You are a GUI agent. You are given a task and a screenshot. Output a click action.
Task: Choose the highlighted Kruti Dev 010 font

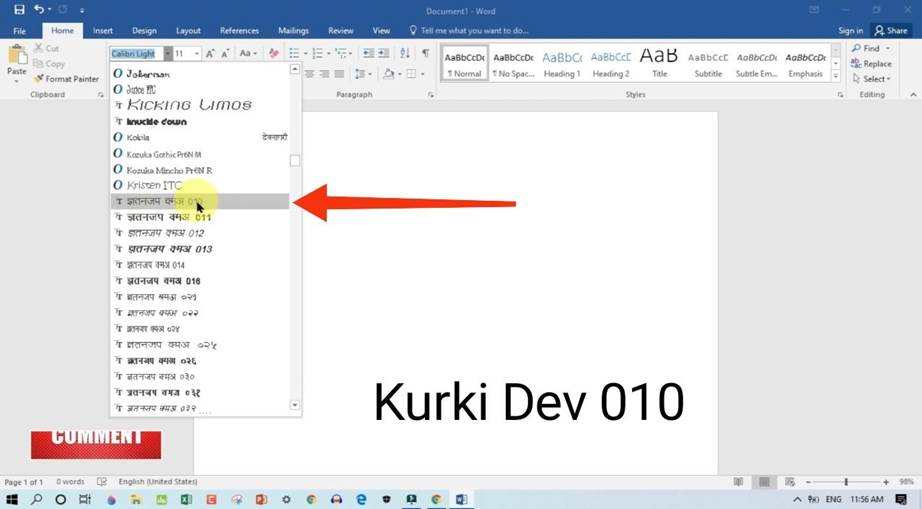point(200,201)
